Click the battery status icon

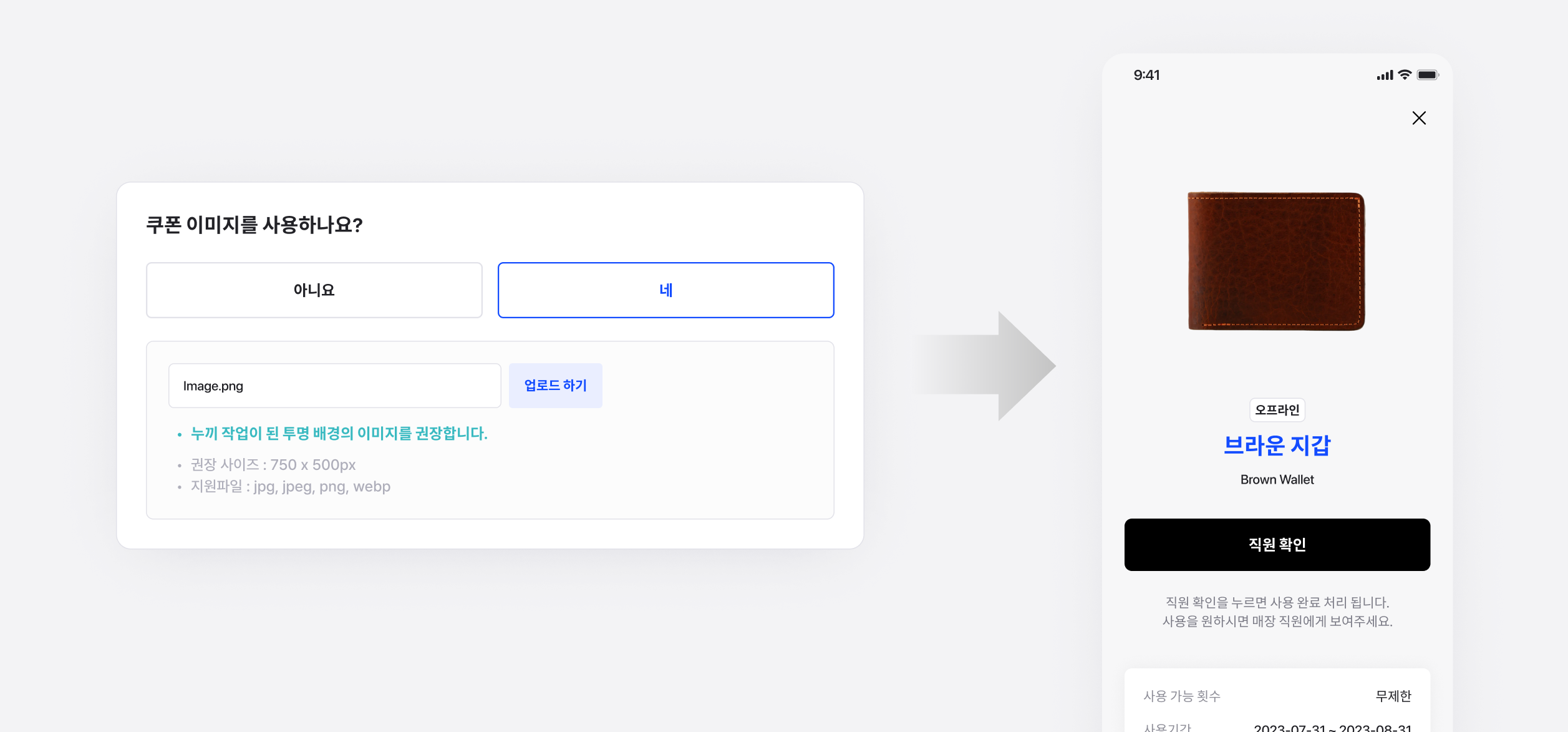[x=1428, y=75]
